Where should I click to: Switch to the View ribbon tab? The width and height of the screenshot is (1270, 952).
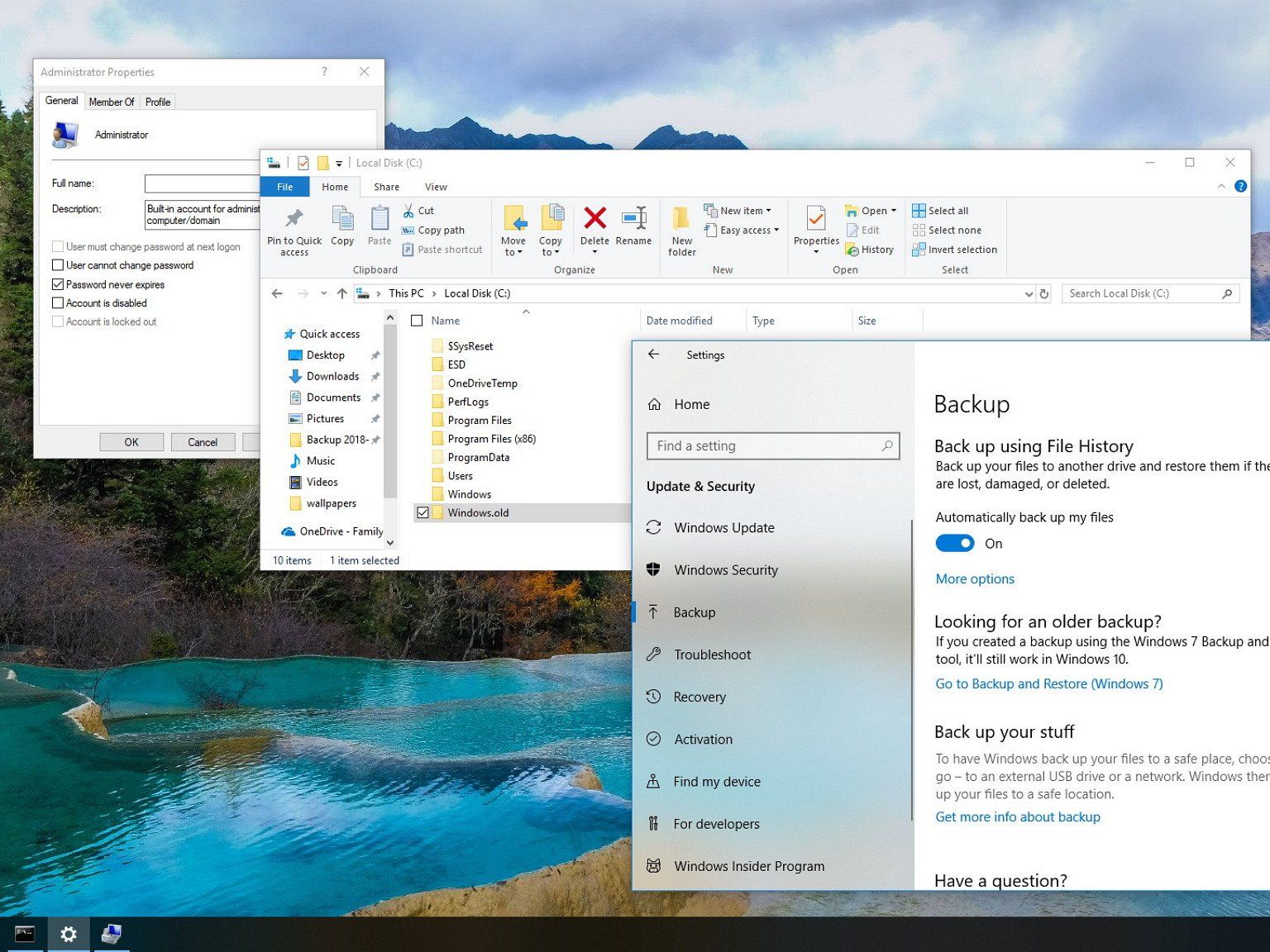pyautogui.click(x=436, y=187)
